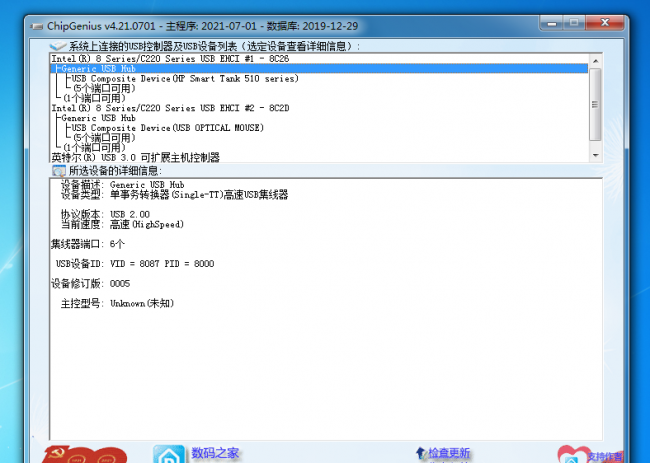The image size is (650, 463).
Task: Minimize the ChipGenius window
Action: coord(552,23)
